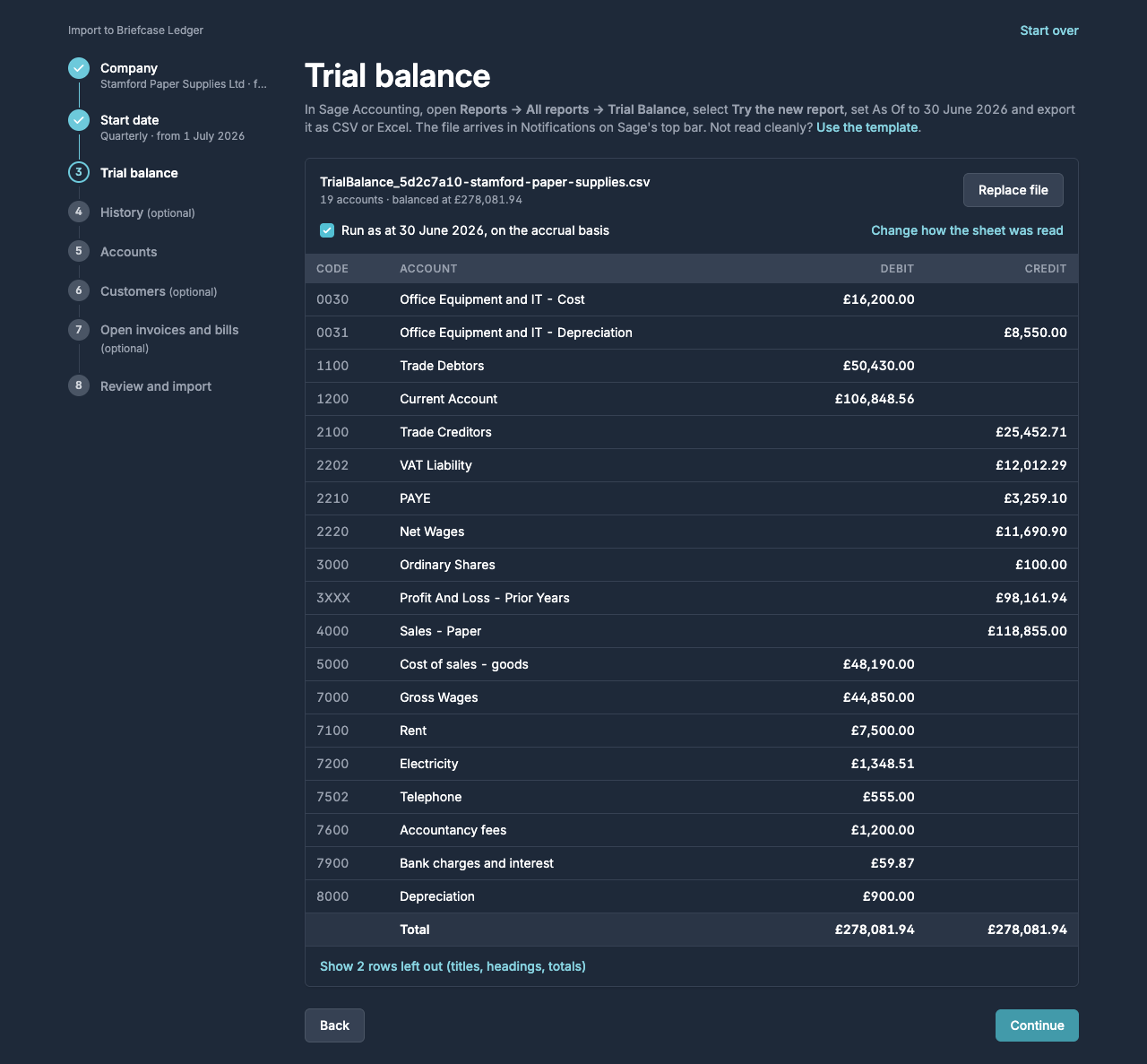
Task: Open the History (optional) step
Action: pos(148,212)
